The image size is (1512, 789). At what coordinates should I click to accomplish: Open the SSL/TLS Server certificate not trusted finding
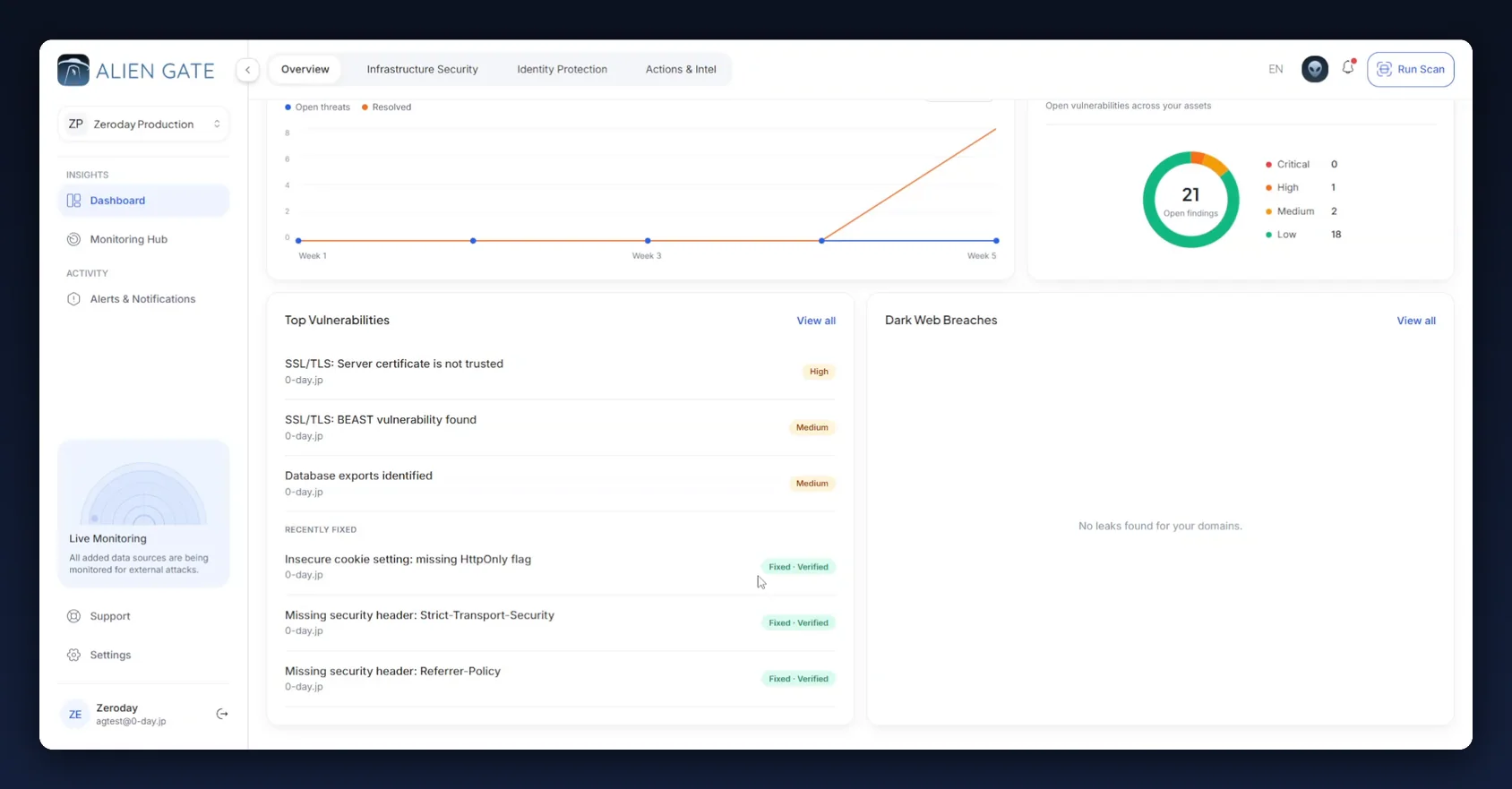click(560, 372)
